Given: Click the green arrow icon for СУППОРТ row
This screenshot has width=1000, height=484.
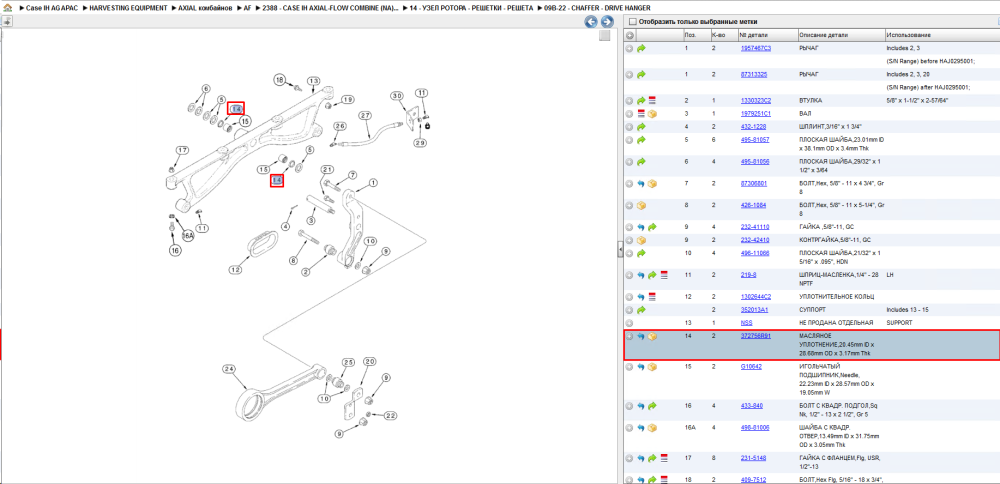Looking at the screenshot, I should (641, 310).
